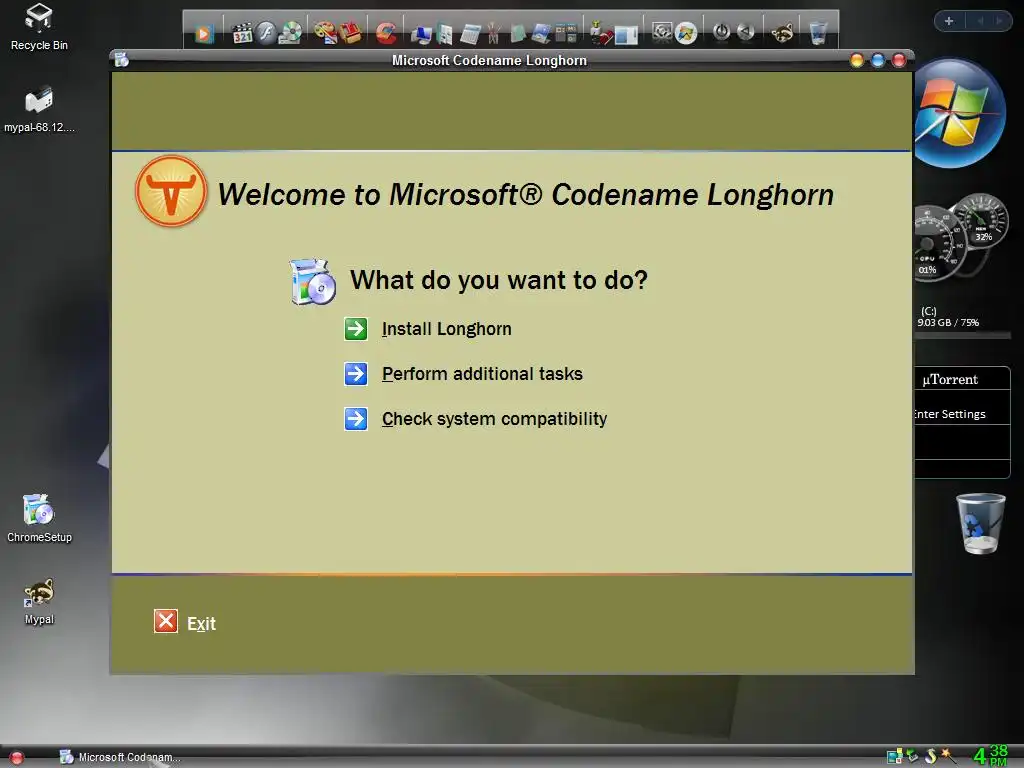The image size is (1024, 768).
Task: Click the chess piece and book dock icon
Action: [601, 33]
